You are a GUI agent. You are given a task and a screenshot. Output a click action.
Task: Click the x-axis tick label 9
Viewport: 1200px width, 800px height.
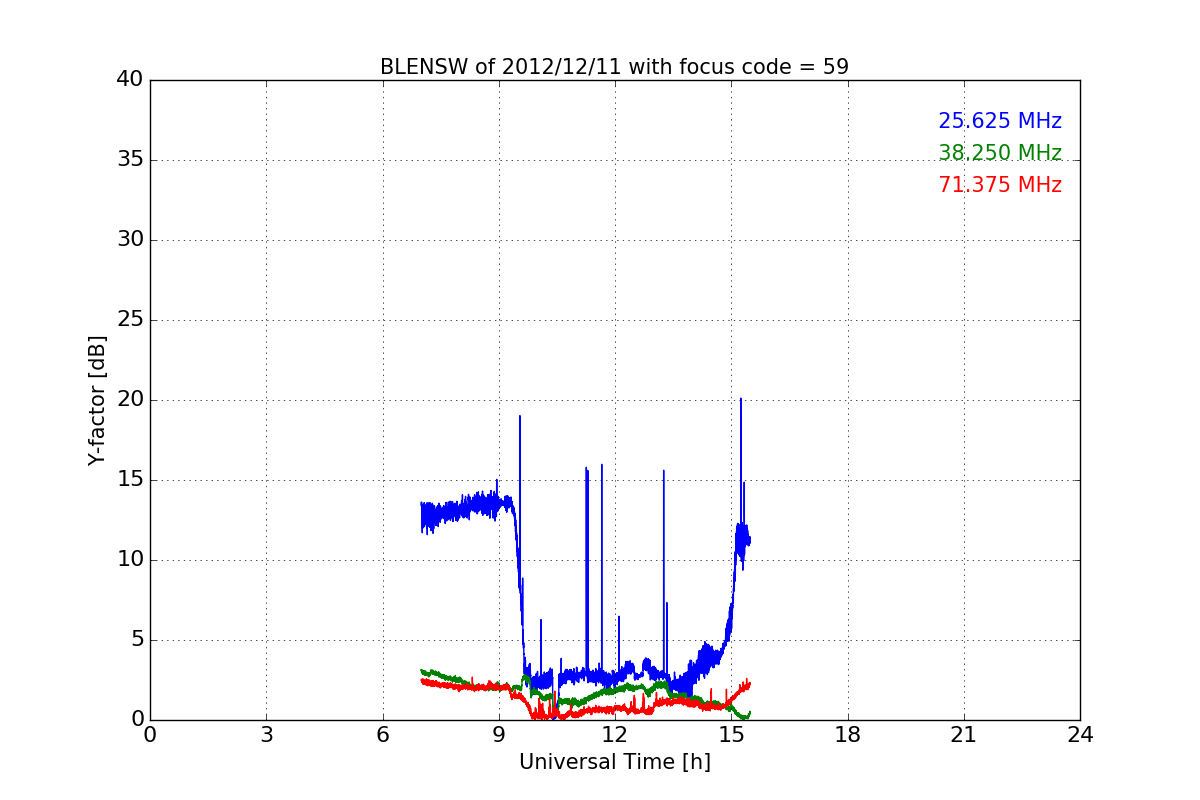click(x=499, y=735)
